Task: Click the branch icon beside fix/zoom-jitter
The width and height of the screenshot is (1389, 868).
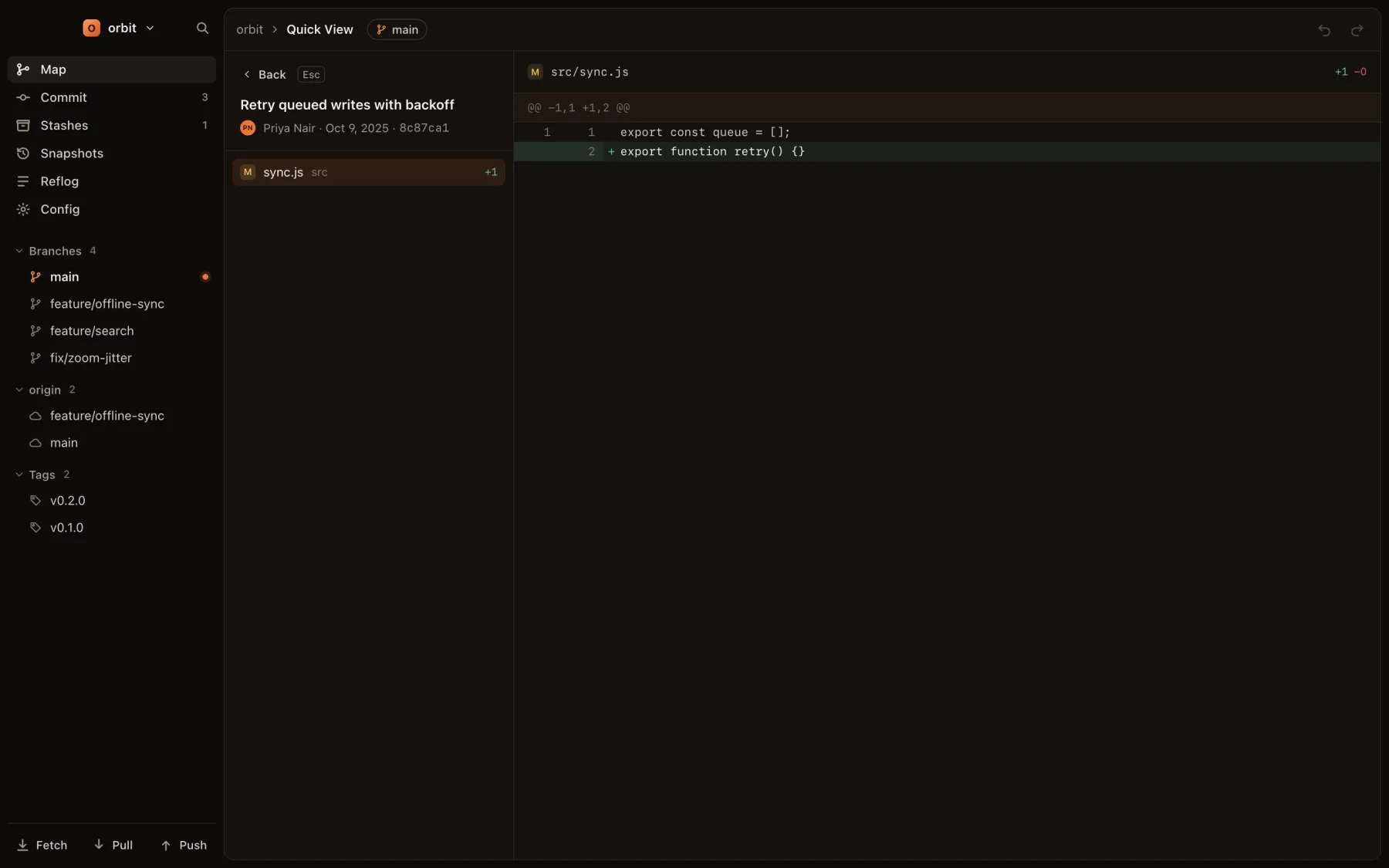Action: tap(35, 358)
